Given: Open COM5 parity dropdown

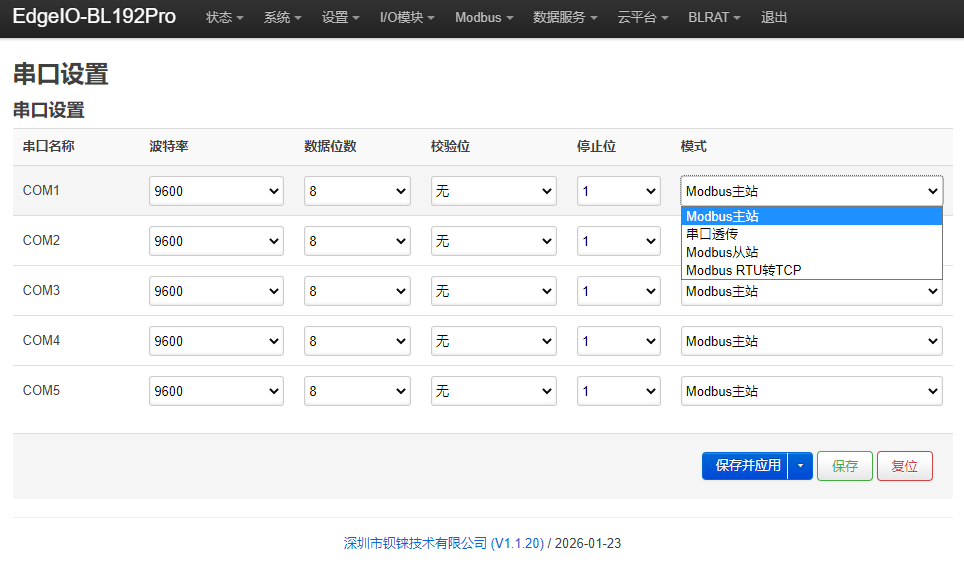Looking at the screenshot, I should coord(494,391).
